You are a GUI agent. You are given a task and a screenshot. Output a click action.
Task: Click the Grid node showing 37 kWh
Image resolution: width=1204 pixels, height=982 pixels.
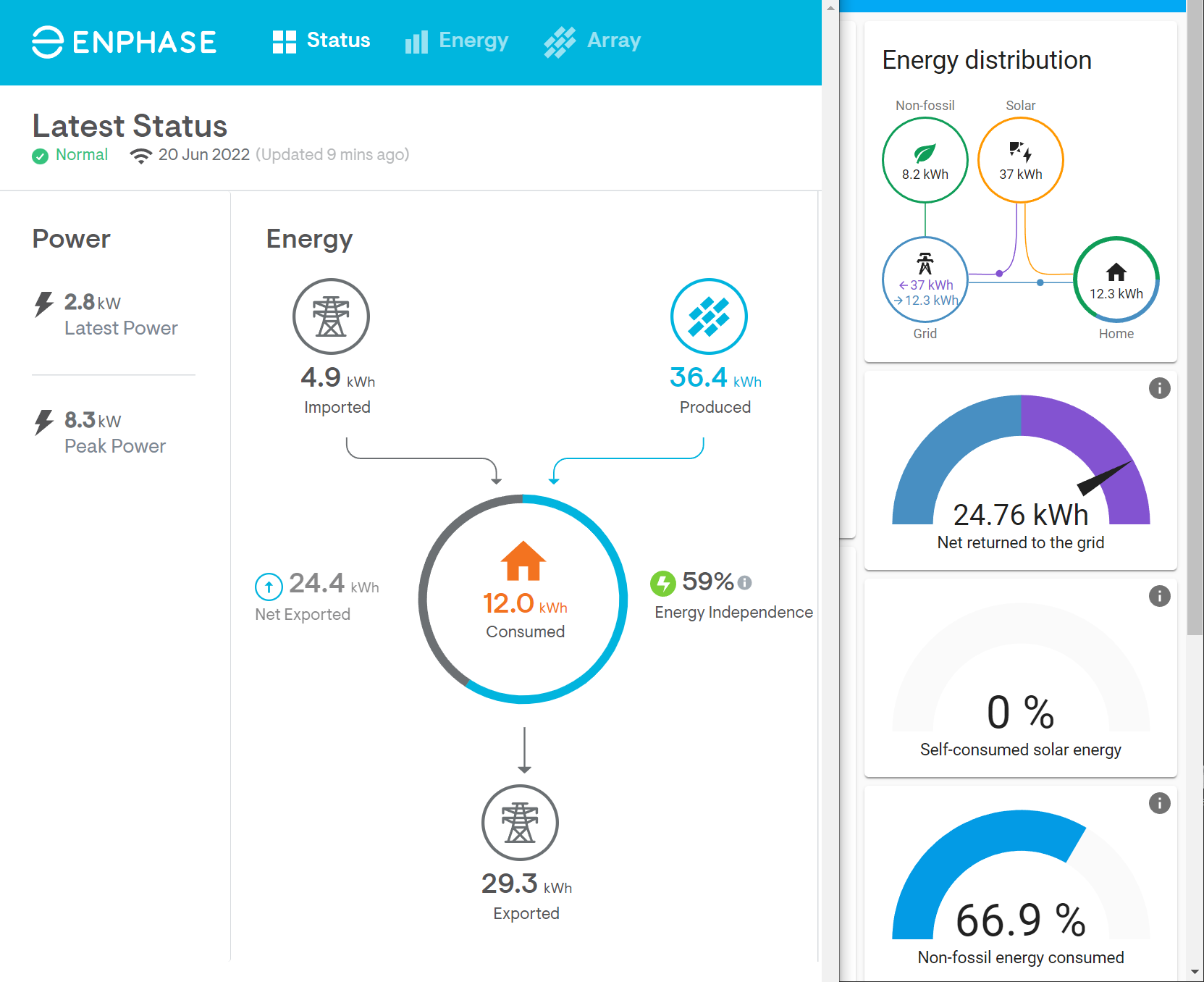pos(925,280)
